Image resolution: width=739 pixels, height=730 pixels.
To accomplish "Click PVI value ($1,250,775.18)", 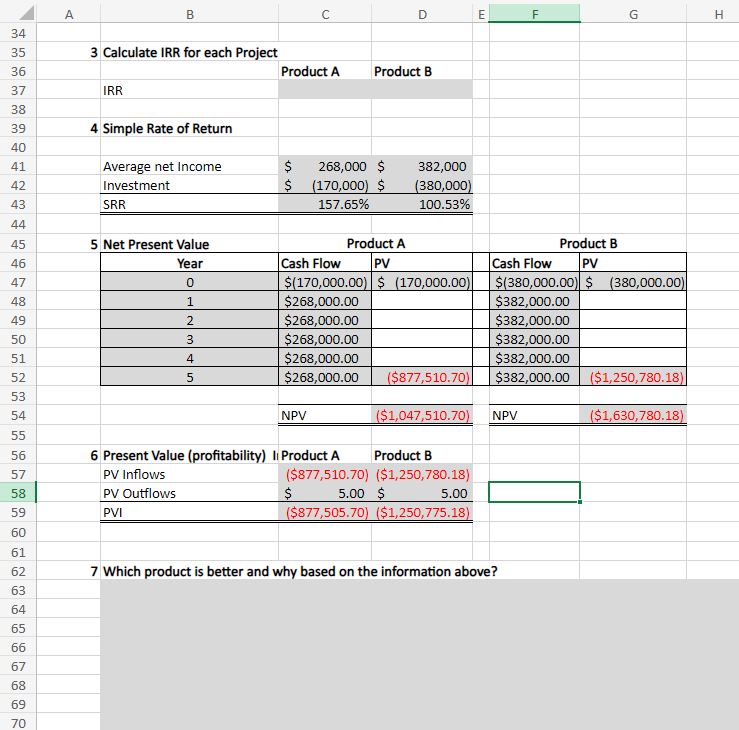I will click(x=422, y=512).
